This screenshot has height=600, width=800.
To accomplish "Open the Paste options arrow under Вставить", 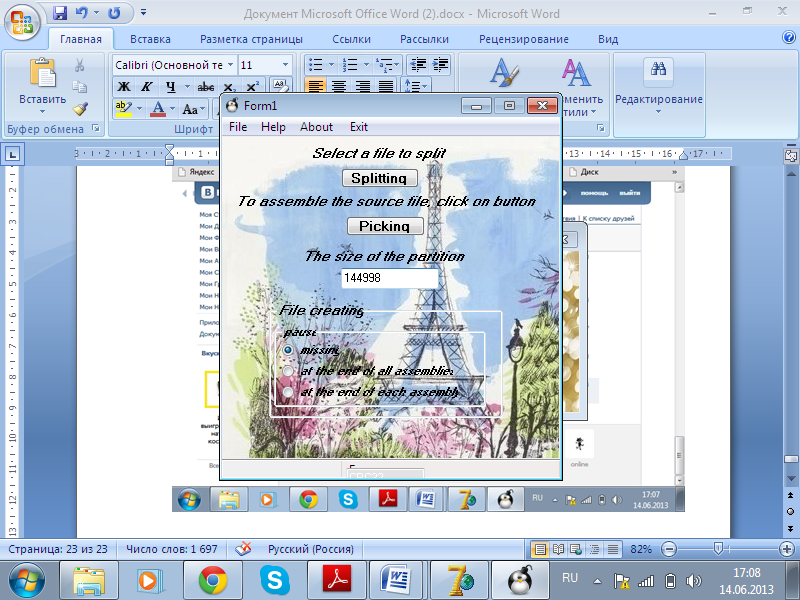I will 42,111.
